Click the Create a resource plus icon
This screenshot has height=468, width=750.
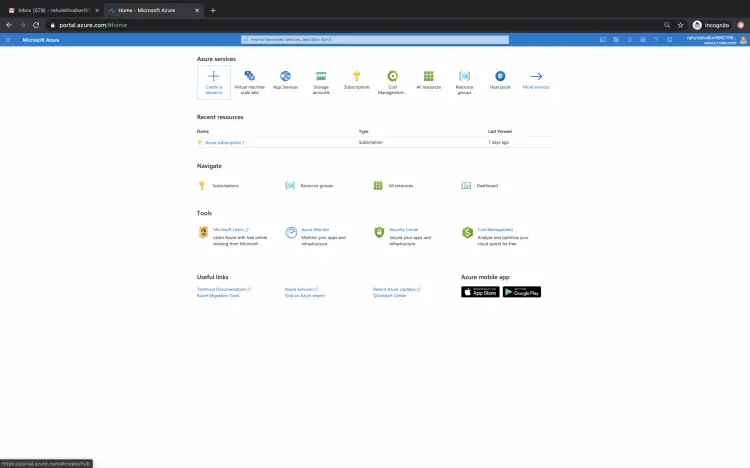[214, 76]
